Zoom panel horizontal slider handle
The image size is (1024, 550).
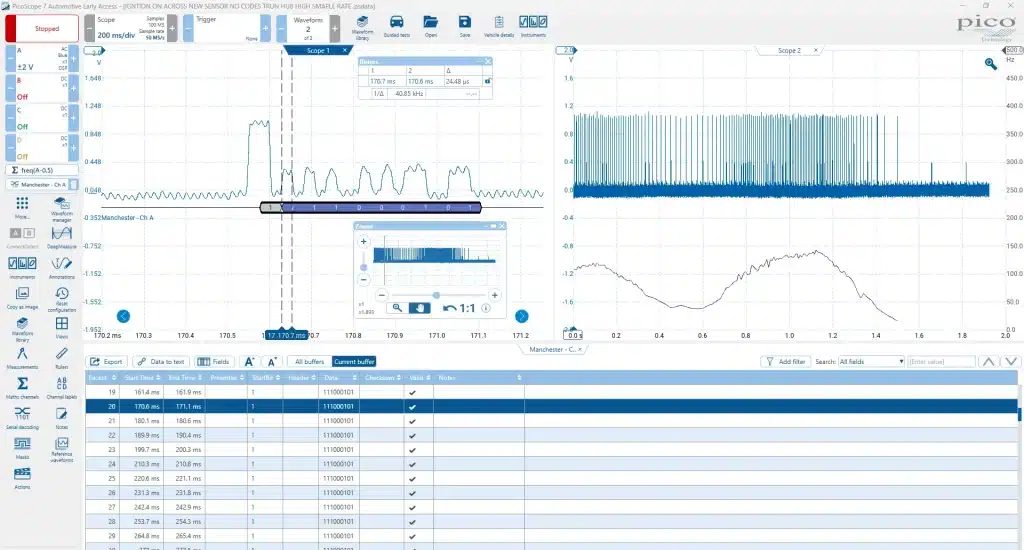pos(436,295)
